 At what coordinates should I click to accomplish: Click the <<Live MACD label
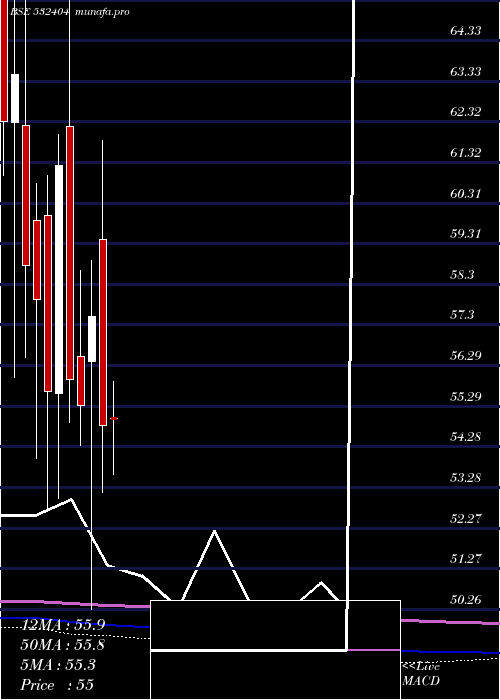click(x=421, y=674)
